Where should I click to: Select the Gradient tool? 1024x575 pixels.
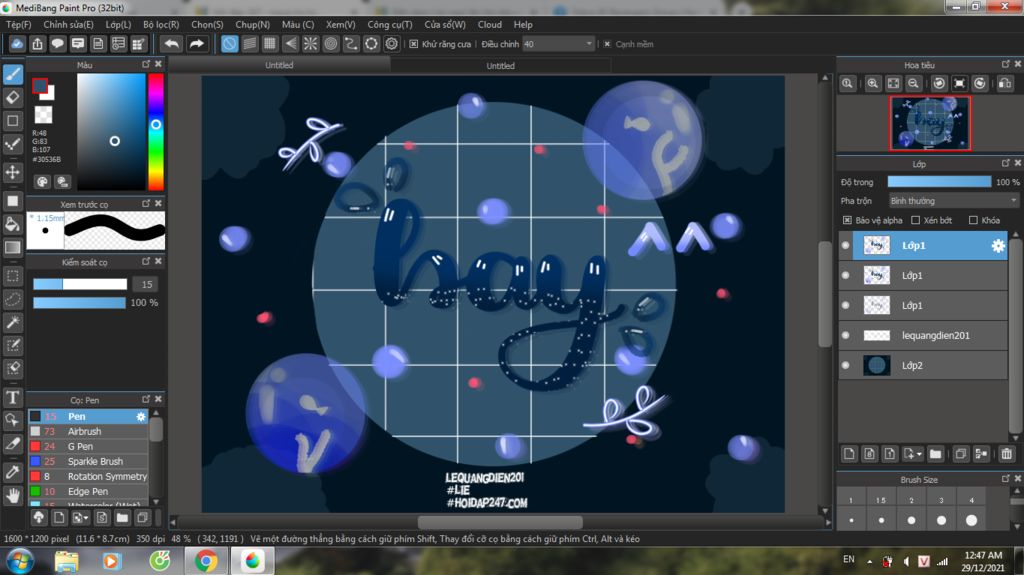point(13,248)
